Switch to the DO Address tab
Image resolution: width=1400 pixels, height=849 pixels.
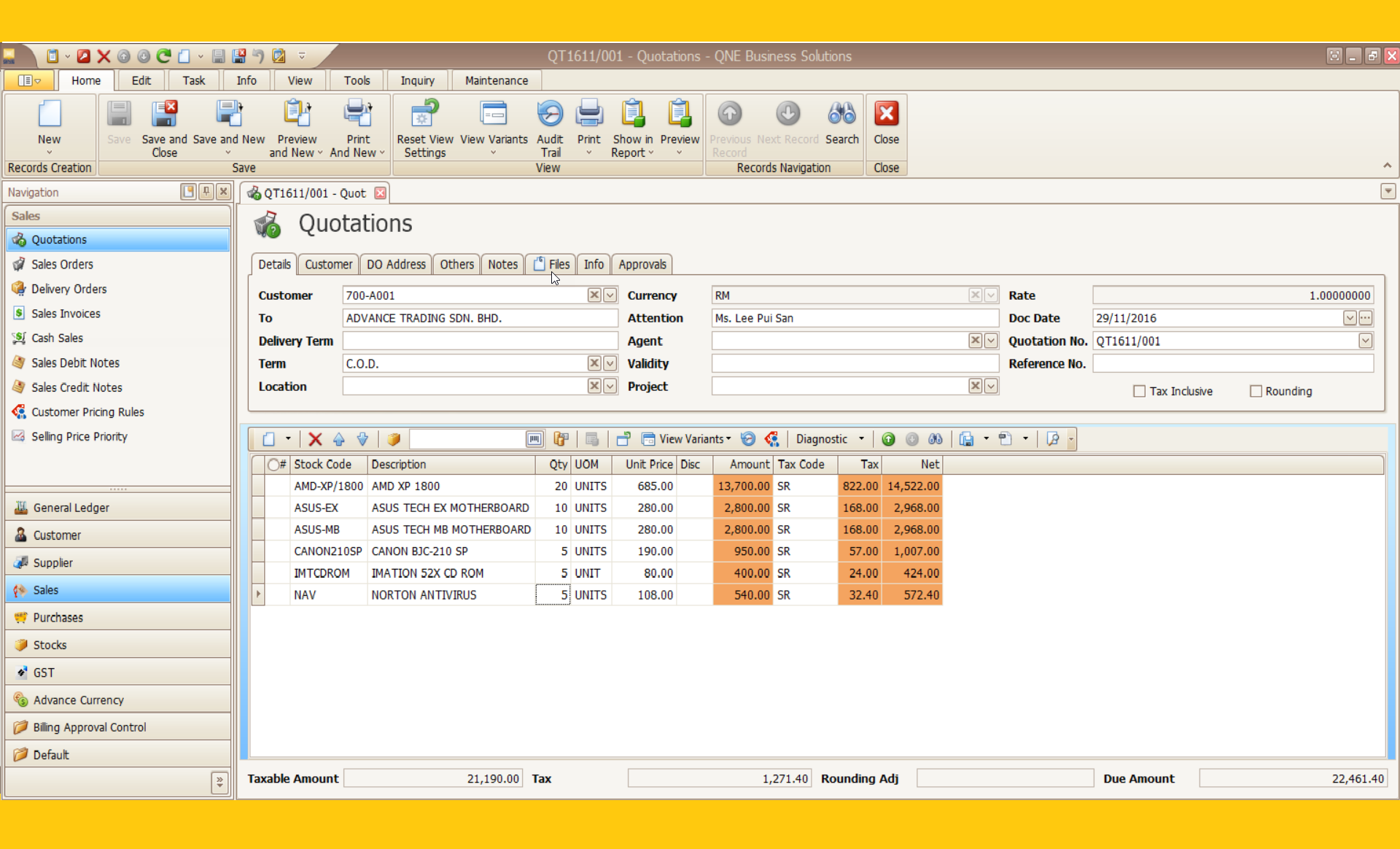click(x=396, y=264)
